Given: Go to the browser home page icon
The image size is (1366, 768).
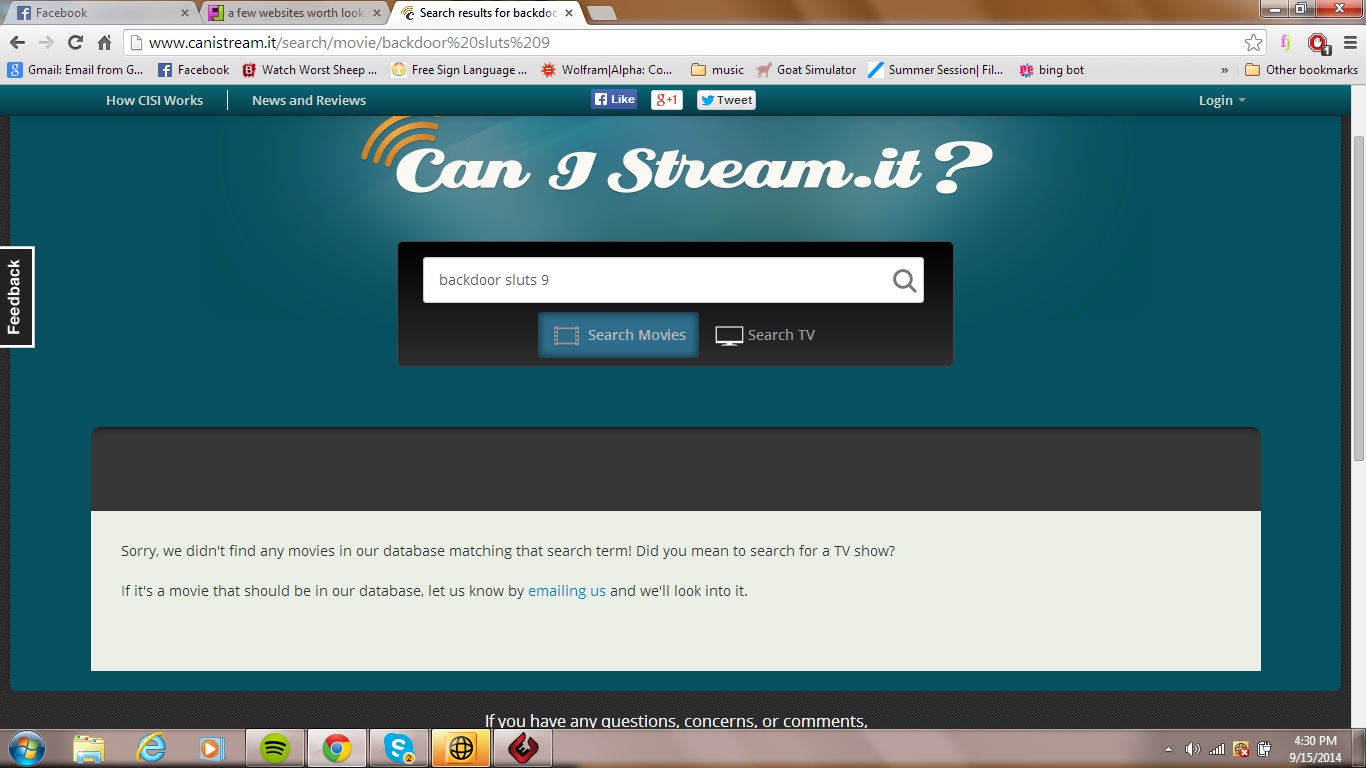Looking at the screenshot, I should pos(104,43).
